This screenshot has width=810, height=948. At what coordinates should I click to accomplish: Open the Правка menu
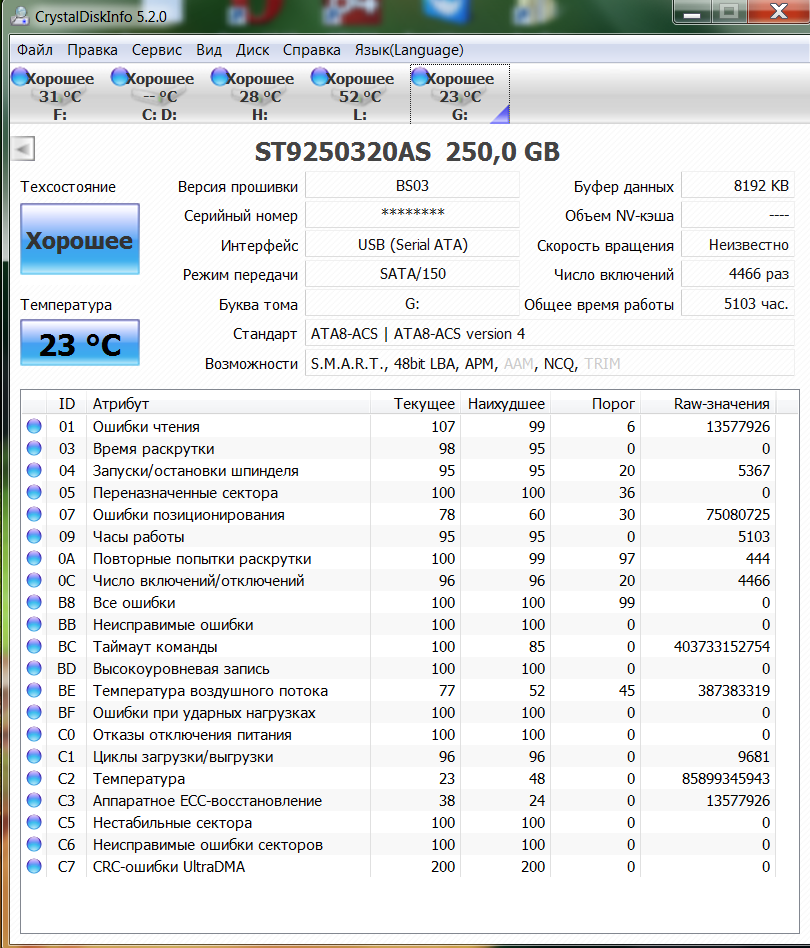92,50
